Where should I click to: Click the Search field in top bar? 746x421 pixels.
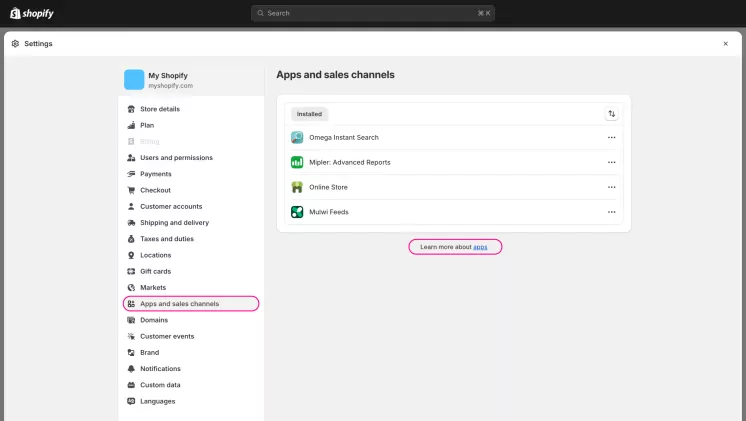(x=373, y=13)
